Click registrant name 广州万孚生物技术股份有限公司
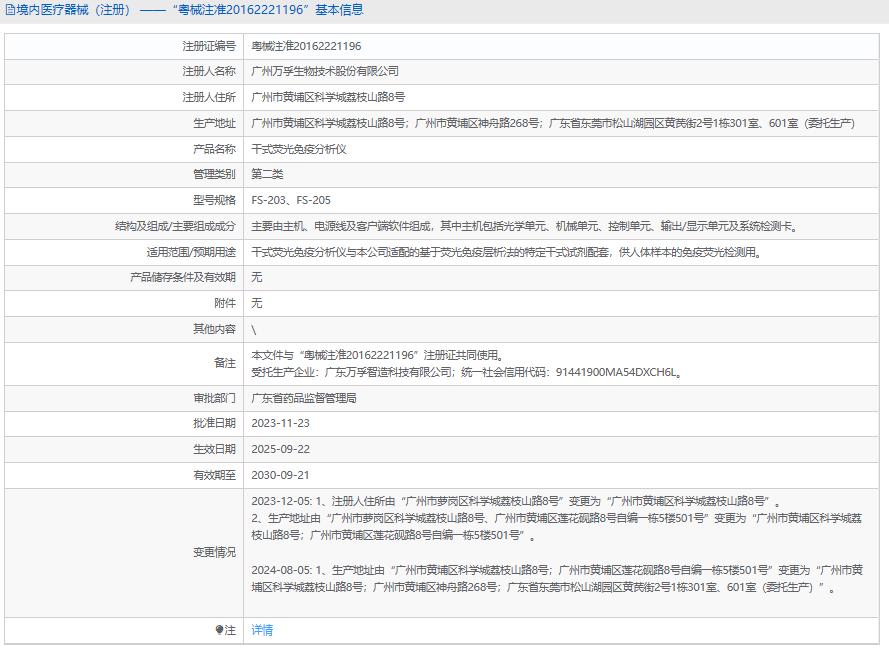The width and height of the screenshot is (889, 649). point(325,72)
